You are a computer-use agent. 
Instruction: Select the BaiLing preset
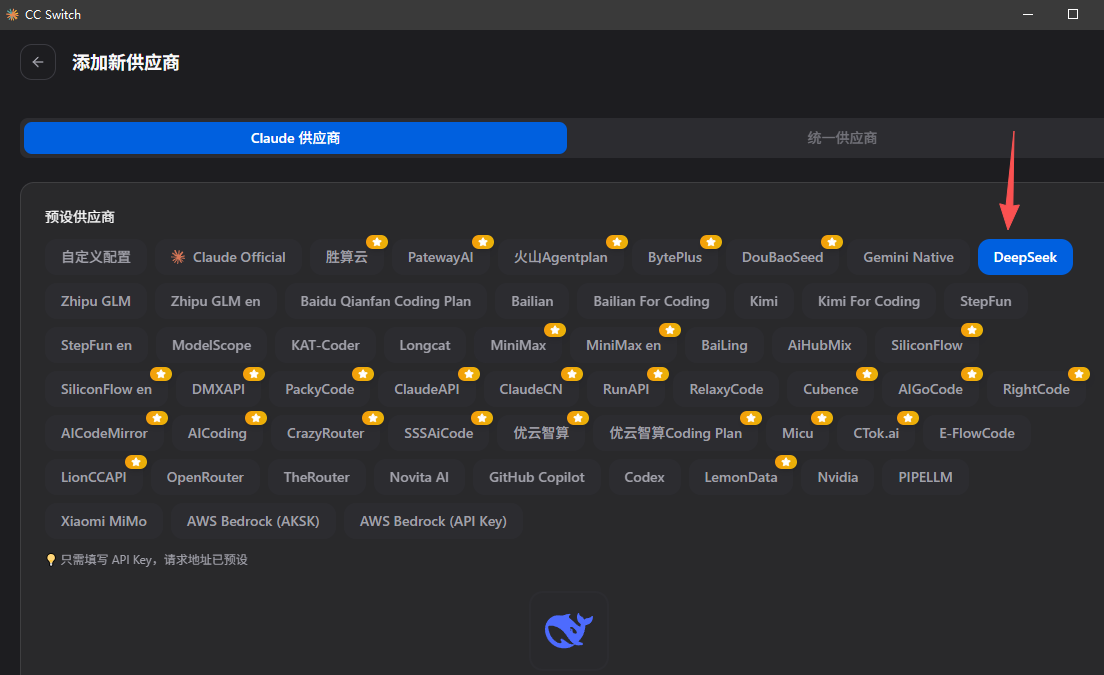point(724,345)
